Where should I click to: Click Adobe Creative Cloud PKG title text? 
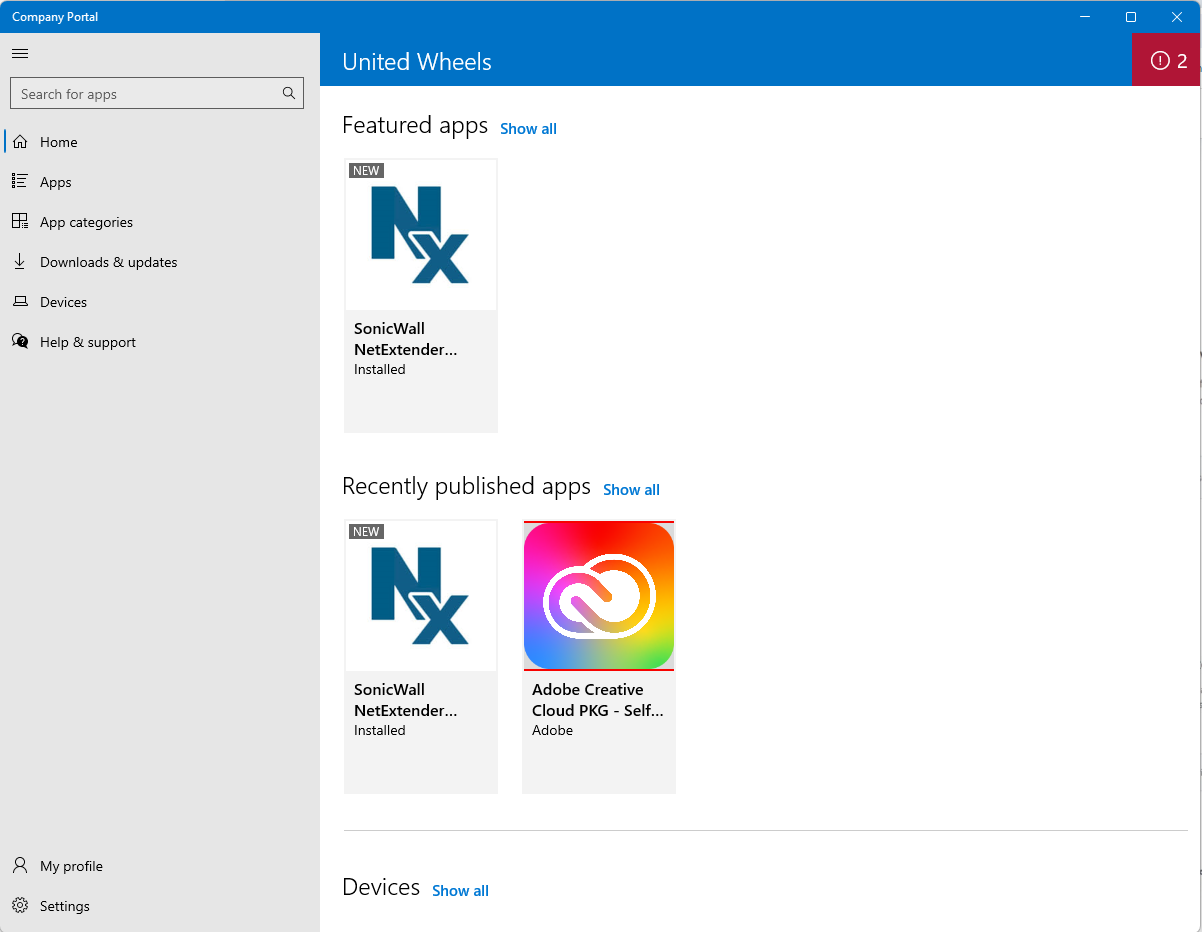click(598, 700)
